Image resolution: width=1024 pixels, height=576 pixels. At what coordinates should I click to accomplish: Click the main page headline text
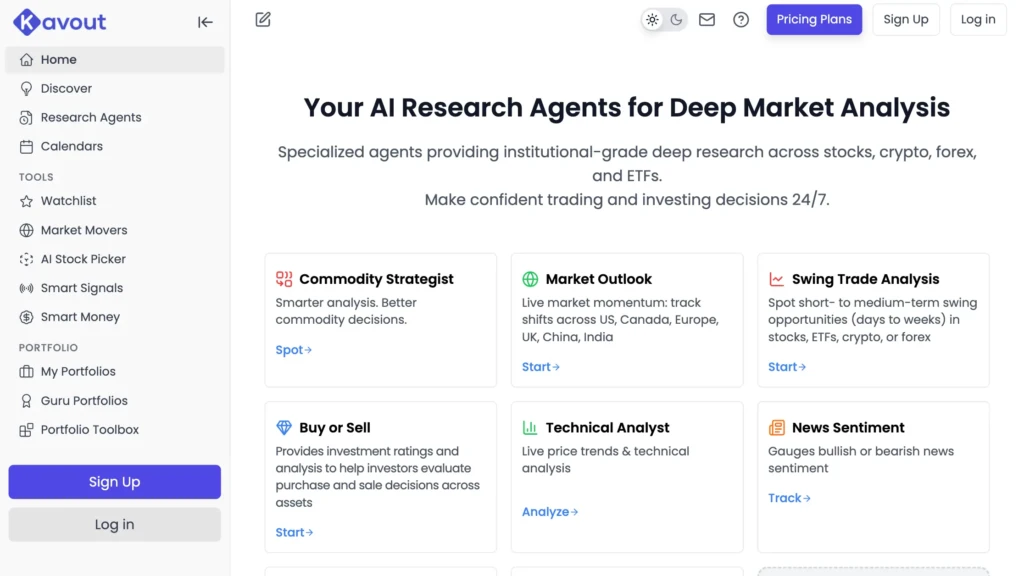tap(627, 108)
